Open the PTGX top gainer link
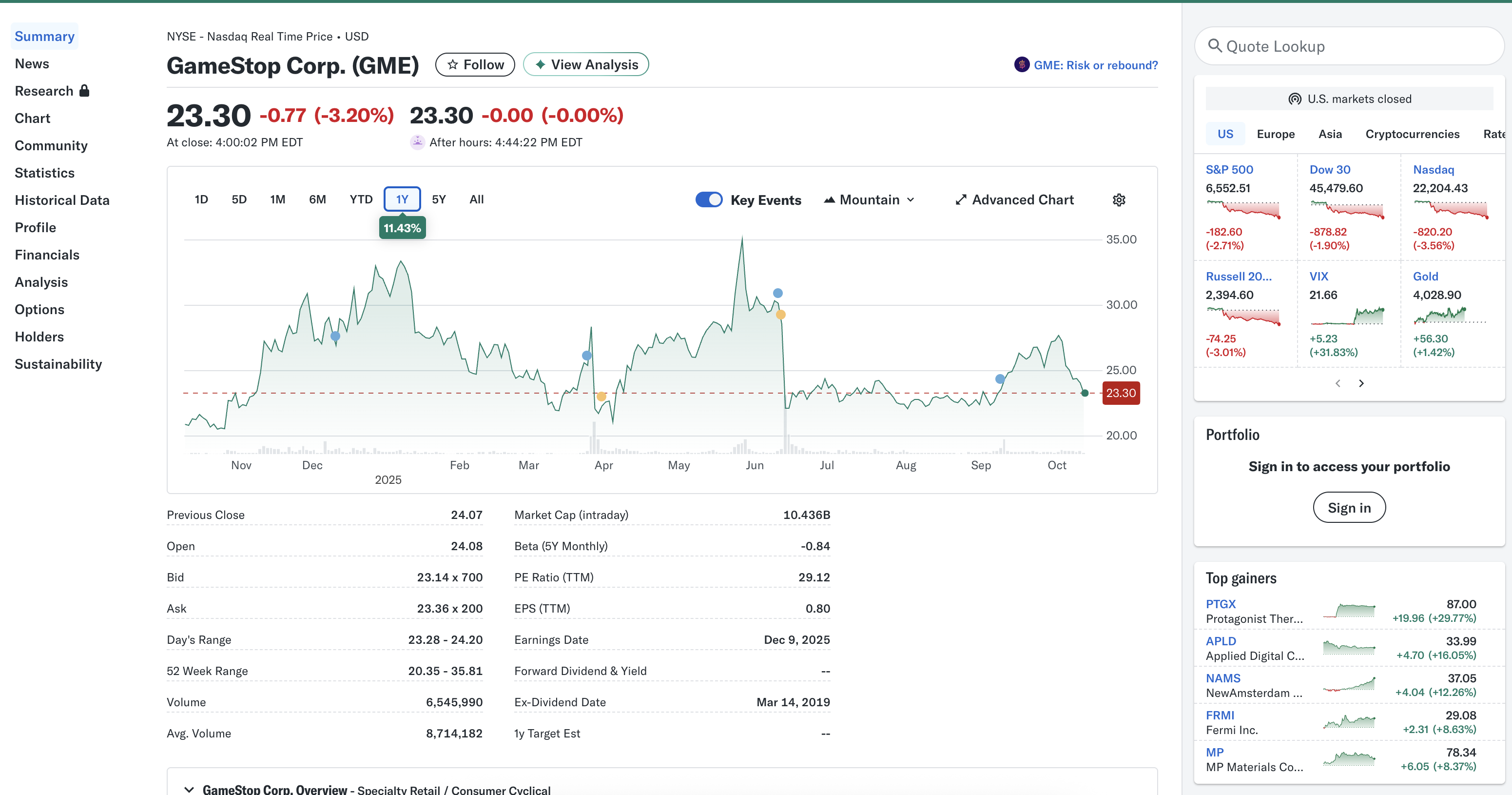The height and width of the screenshot is (795, 1512). [1221, 604]
